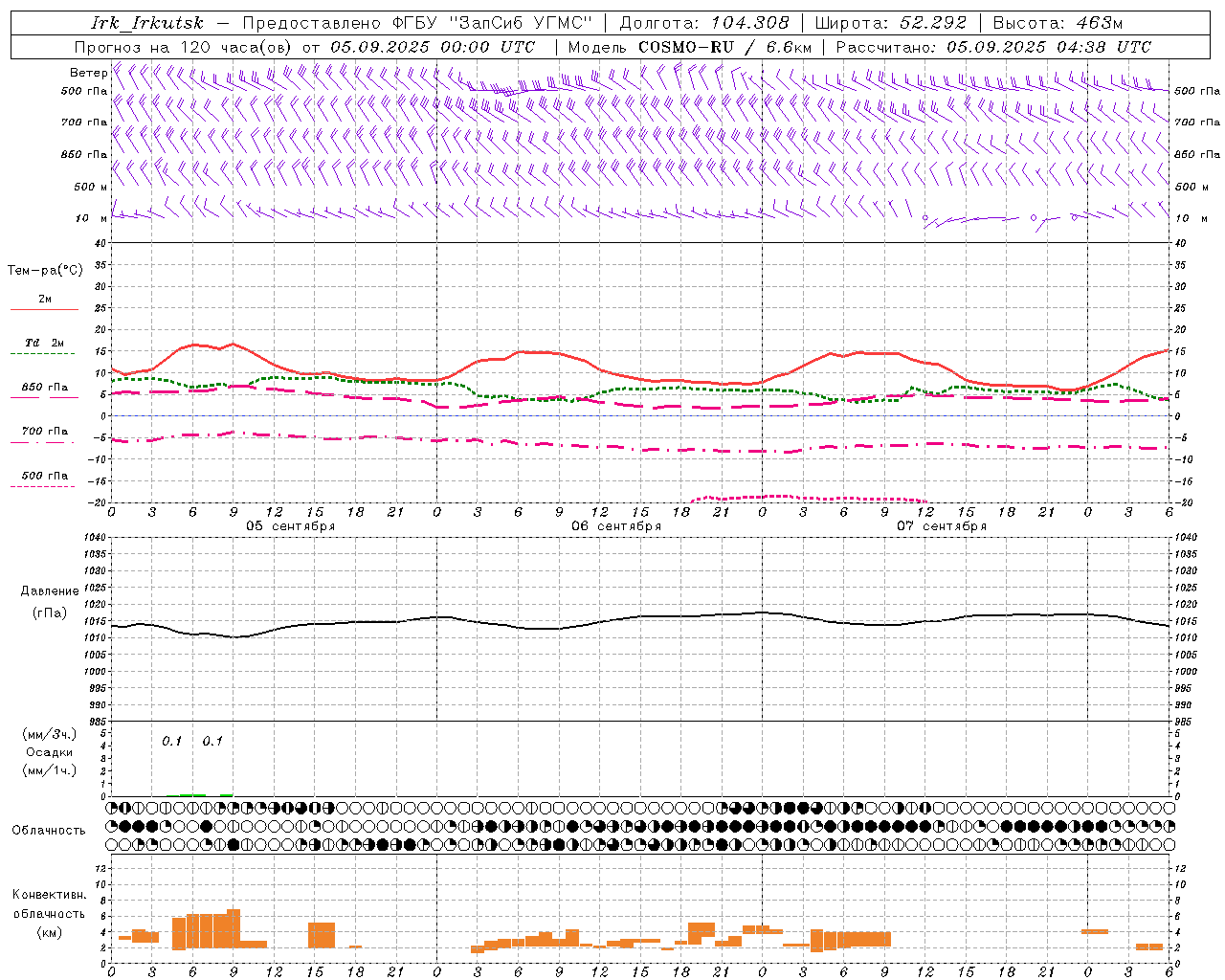1225x980 pixels.
Task: Click the Тем-ра(°C) axis label
Action: coord(45,270)
